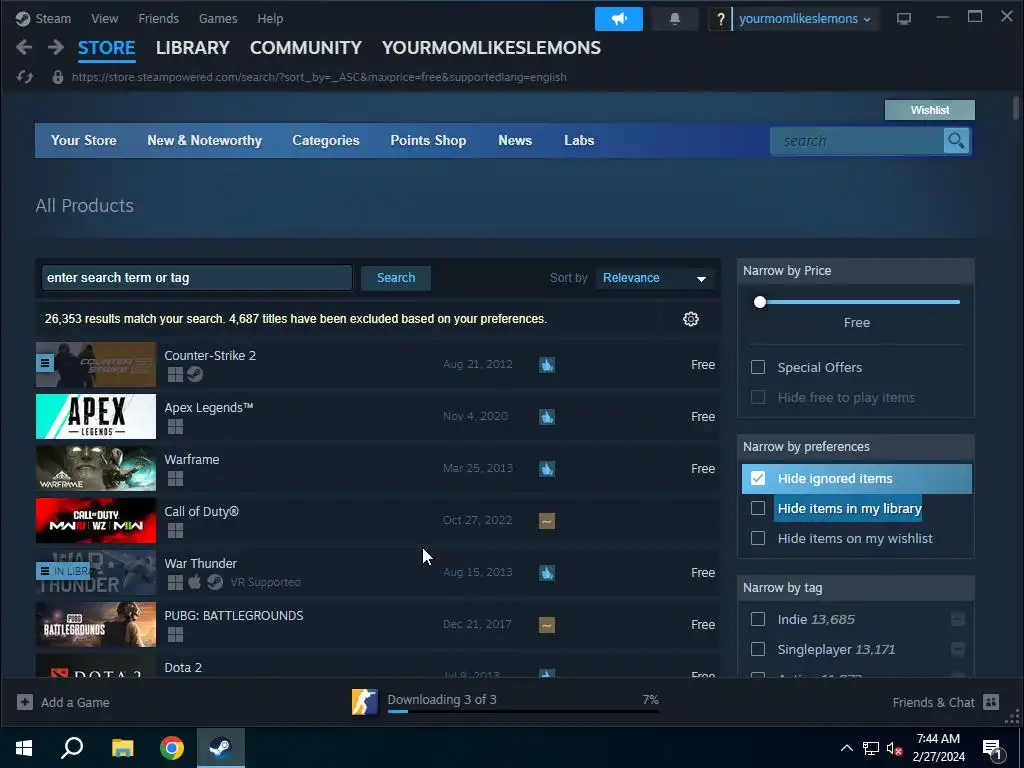The width and height of the screenshot is (1024, 768).
Task: Open search preferences gear icon
Action: [x=690, y=319]
